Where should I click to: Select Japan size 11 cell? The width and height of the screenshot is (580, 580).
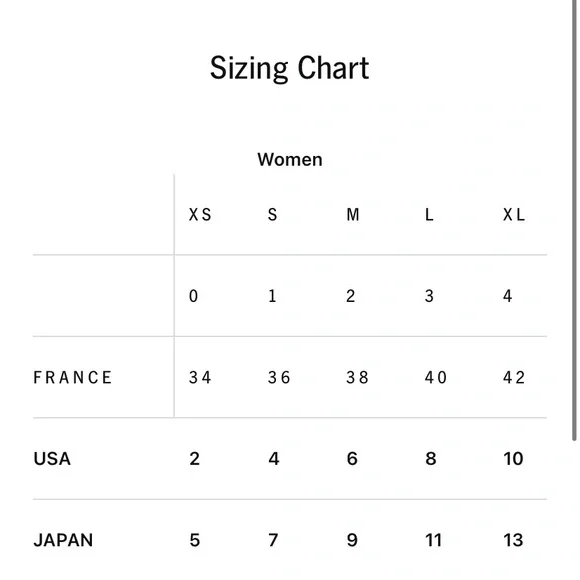tap(434, 540)
